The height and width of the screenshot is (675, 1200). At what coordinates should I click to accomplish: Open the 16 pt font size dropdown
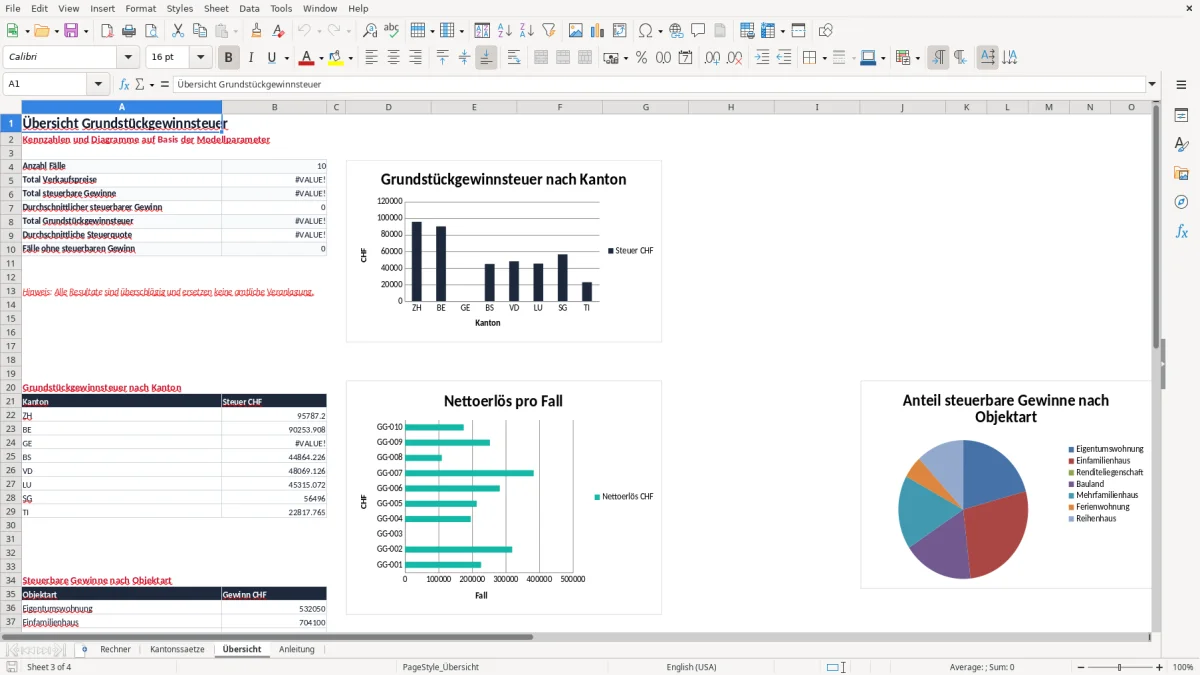coord(200,58)
